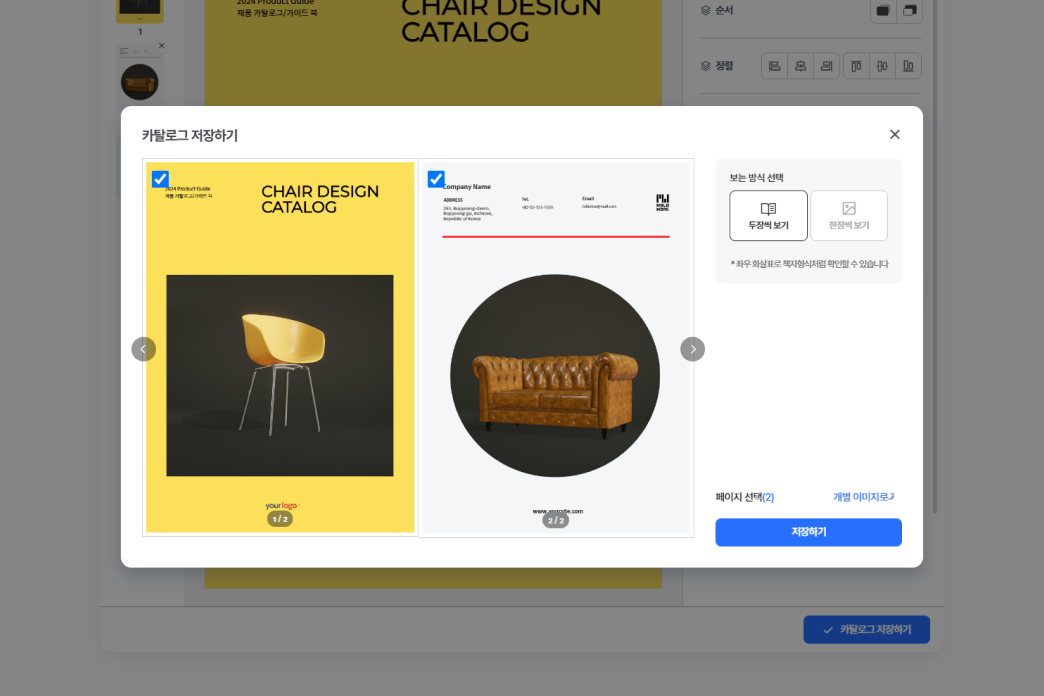Image resolution: width=1044 pixels, height=696 pixels.
Task: Select the sofa page thumbnail in sidebar
Action: 139,81
